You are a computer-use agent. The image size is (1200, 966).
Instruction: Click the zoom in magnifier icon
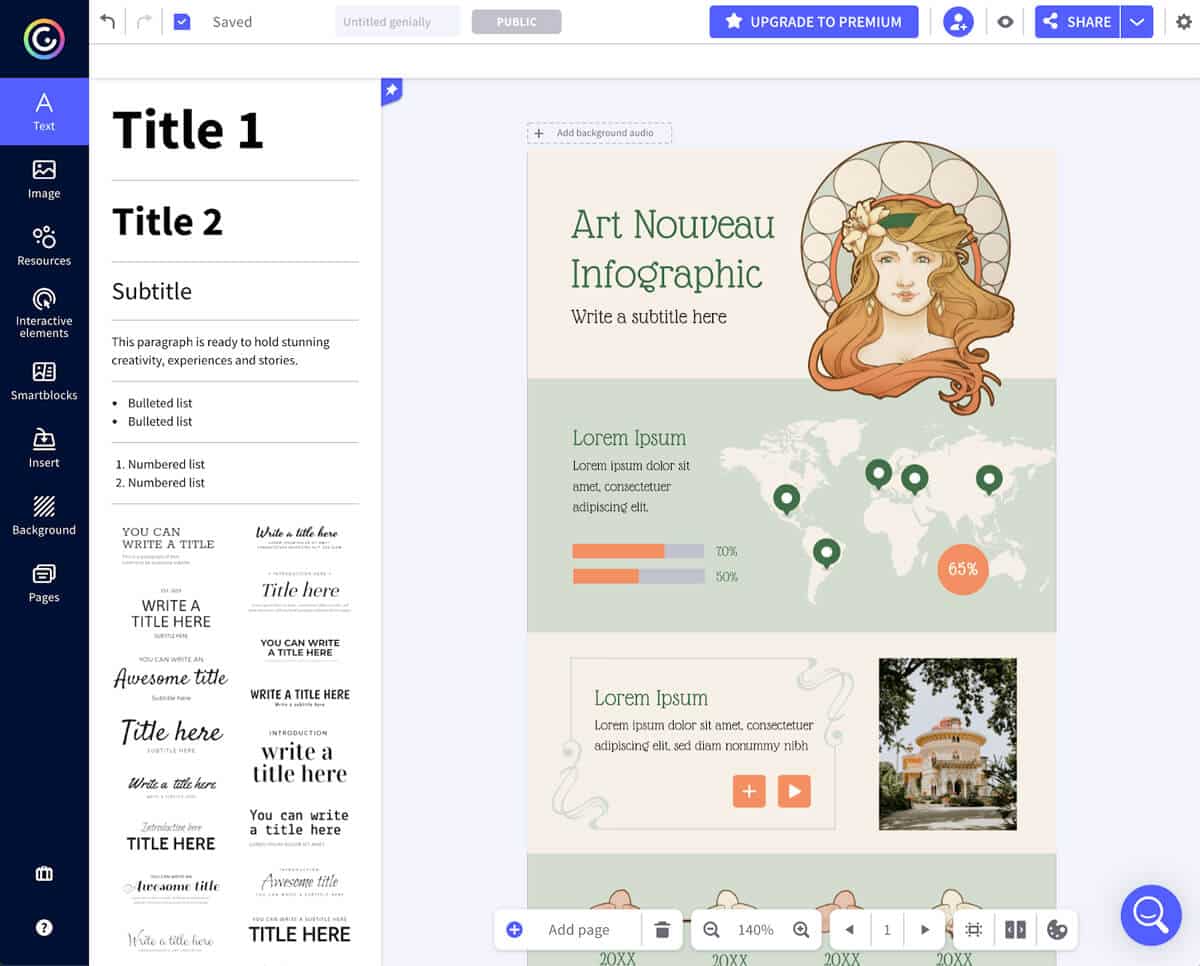click(x=801, y=930)
